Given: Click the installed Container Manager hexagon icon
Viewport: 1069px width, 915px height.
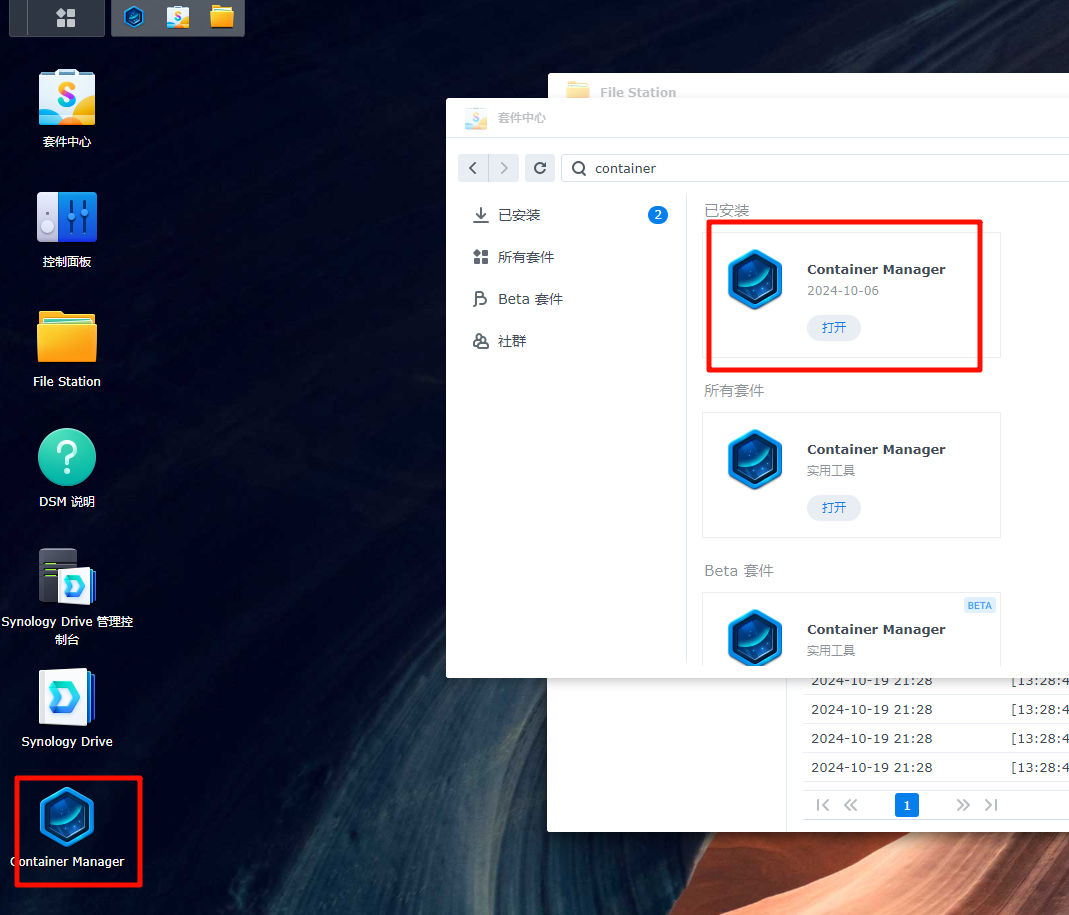Looking at the screenshot, I should (x=755, y=280).
